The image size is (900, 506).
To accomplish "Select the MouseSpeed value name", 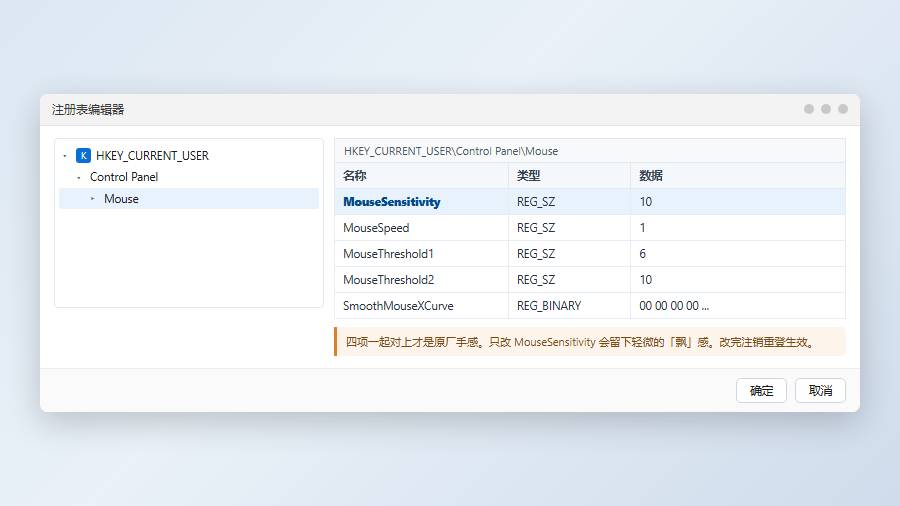I will click(x=376, y=228).
